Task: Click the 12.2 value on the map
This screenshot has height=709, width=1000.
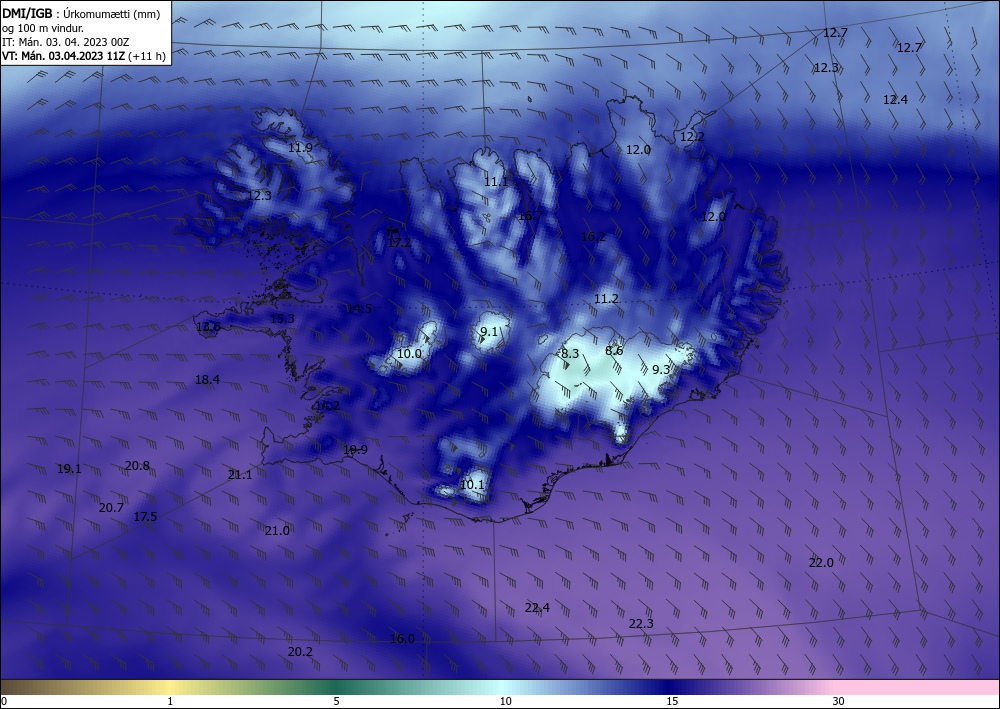Action: coord(693,136)
